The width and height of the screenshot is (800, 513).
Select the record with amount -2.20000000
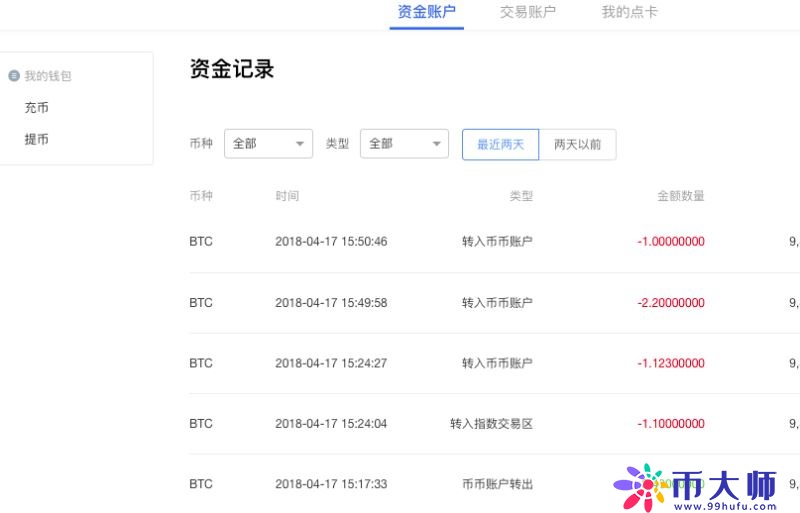494,303
